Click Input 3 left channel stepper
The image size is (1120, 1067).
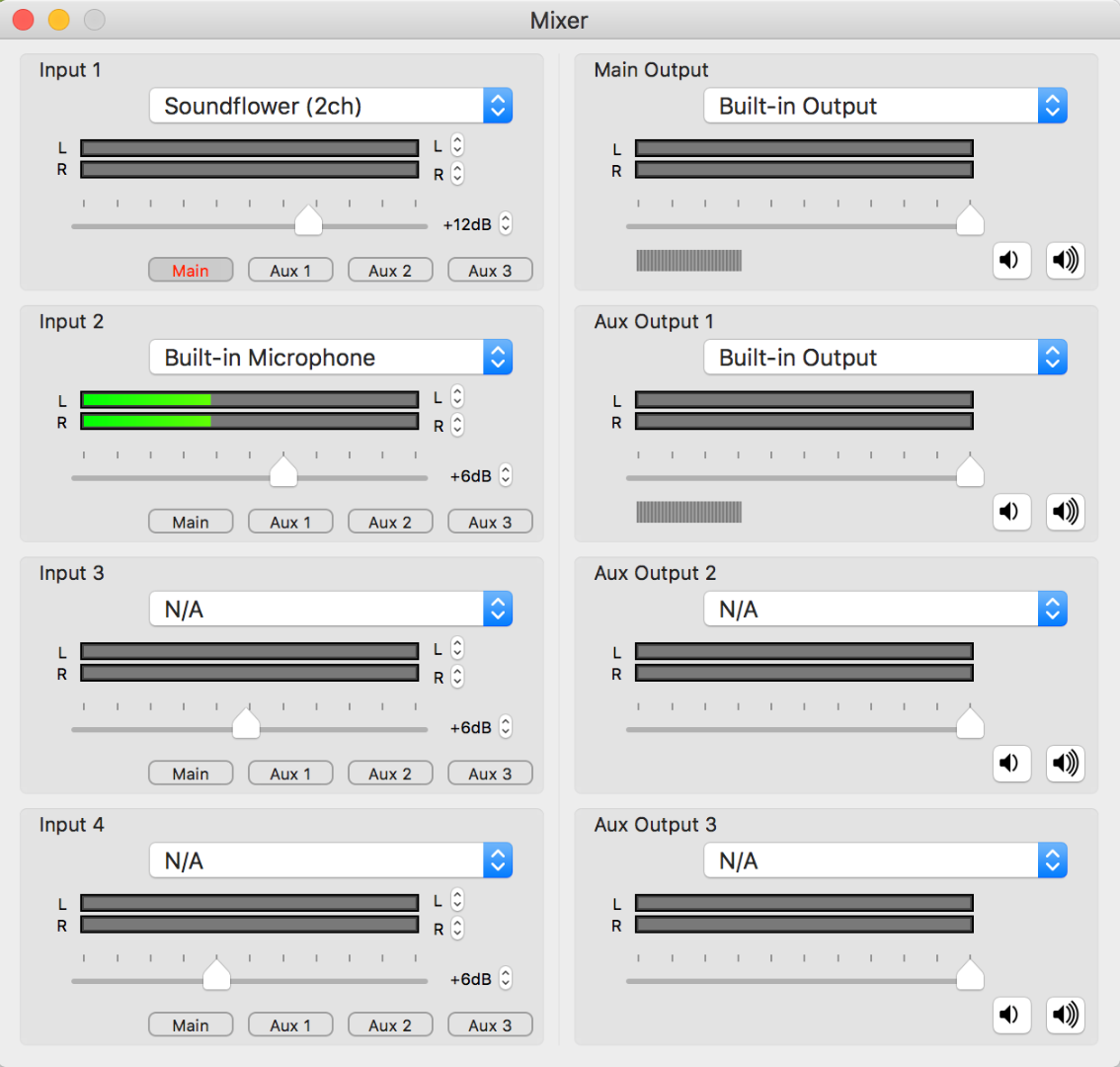457,648
